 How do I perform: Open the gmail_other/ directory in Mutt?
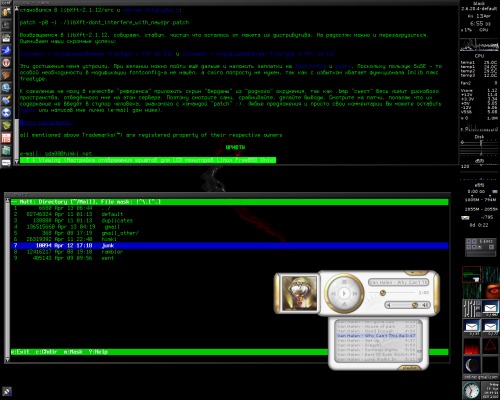pos(120,233)
